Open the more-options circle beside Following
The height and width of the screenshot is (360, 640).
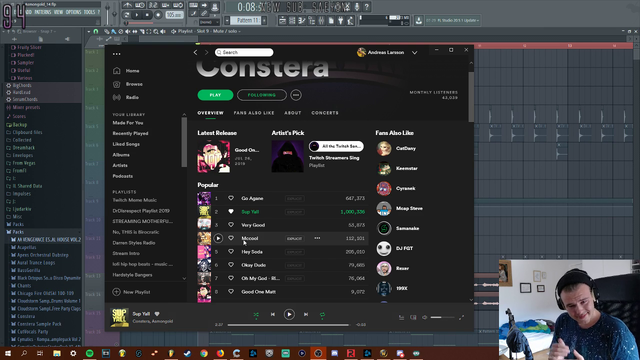[296, 95]
